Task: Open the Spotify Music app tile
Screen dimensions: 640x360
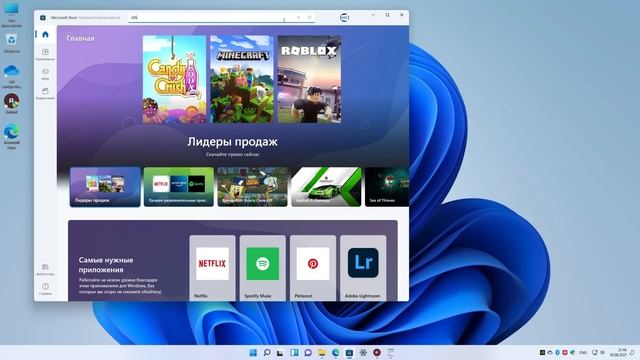Action: 262,268
